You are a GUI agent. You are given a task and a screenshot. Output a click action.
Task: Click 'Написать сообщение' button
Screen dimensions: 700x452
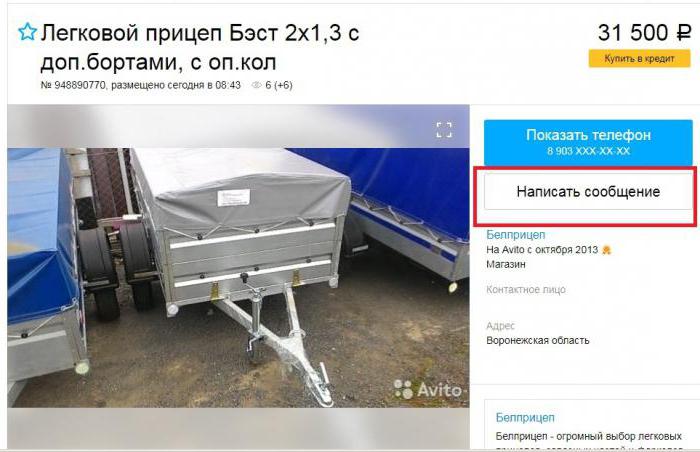(x=588, y=192)
